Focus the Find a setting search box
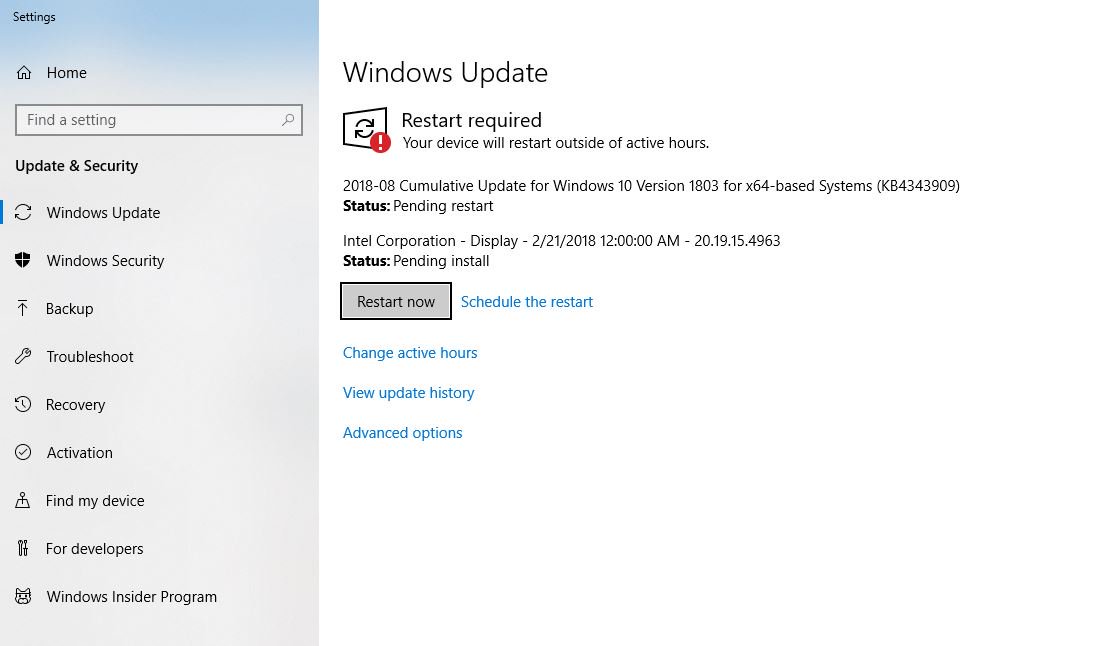Image resolution: width=1102 pixels, height=646 pixels. [x=159, y=119]
